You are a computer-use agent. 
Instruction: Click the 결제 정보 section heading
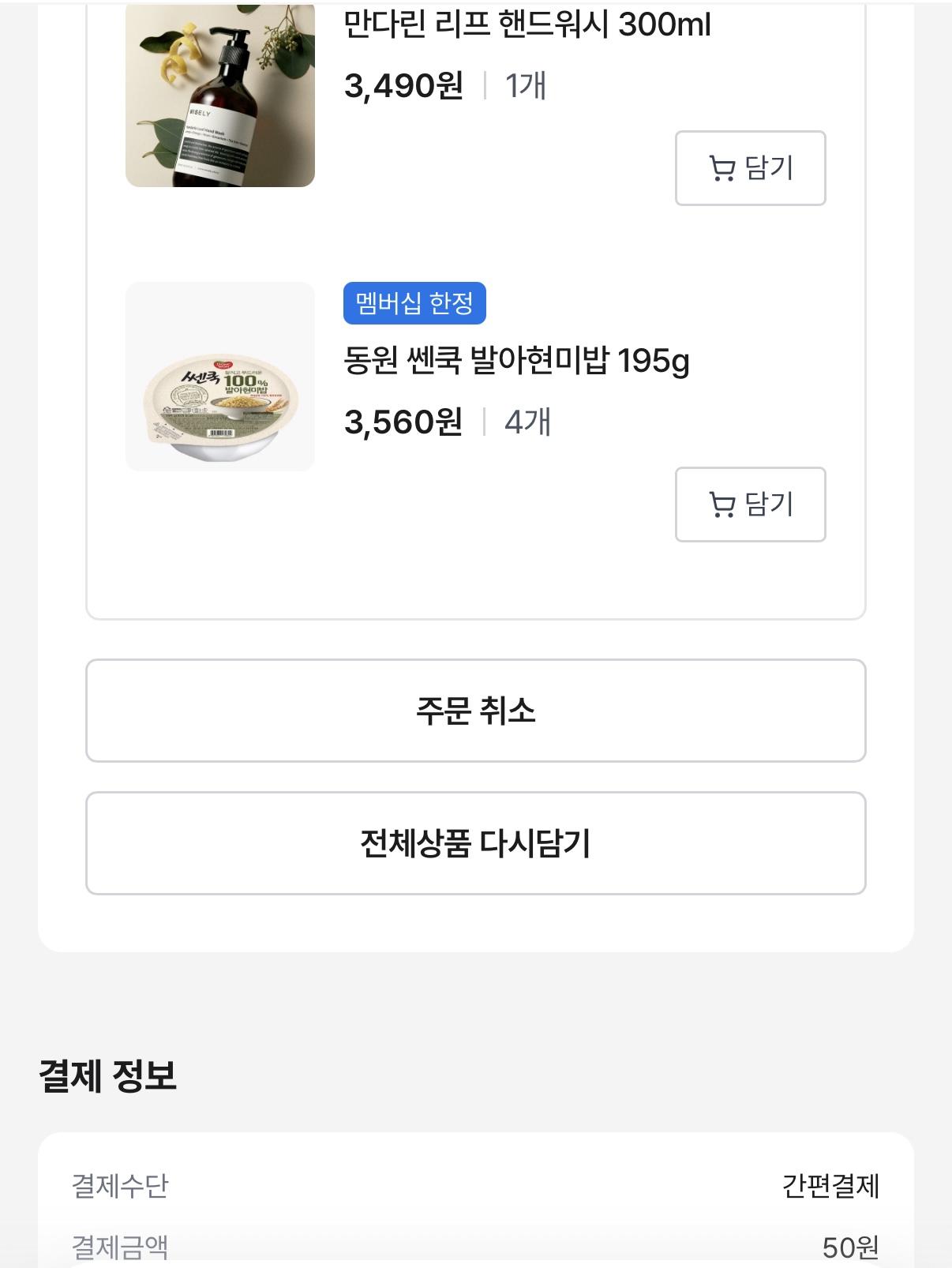point(108,1075)
